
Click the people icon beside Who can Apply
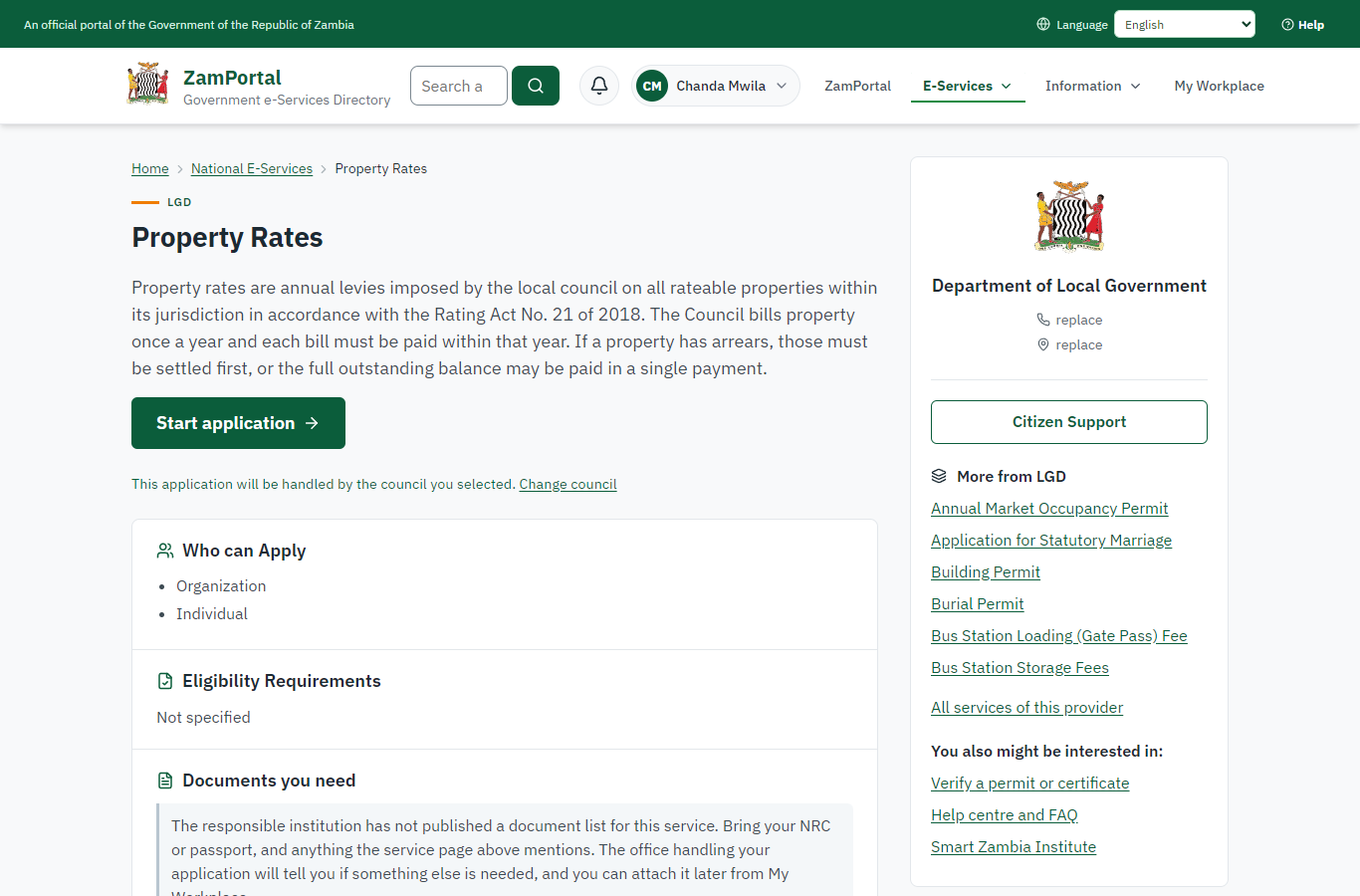(x=165, y=551)
